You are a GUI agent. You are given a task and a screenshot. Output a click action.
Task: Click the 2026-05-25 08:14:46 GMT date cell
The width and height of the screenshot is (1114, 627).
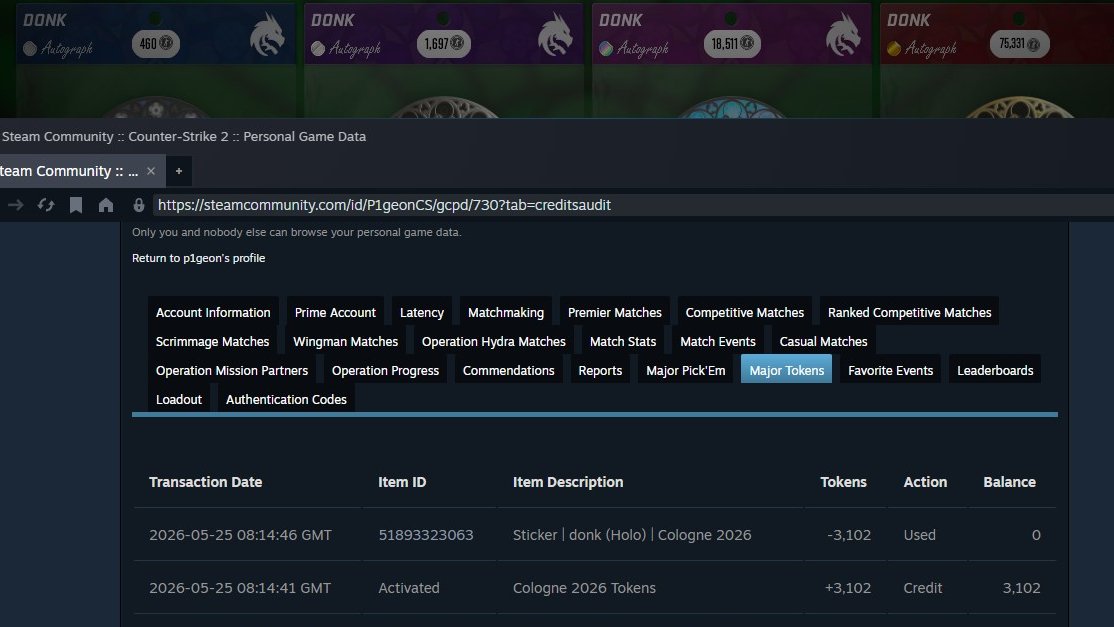tap(240, 535)
